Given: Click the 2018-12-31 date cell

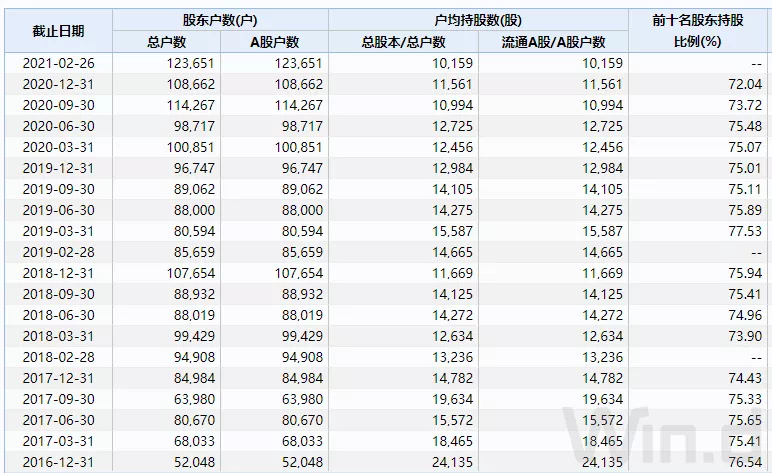Looking at the screenshot, I should click(x=58, y=273).
